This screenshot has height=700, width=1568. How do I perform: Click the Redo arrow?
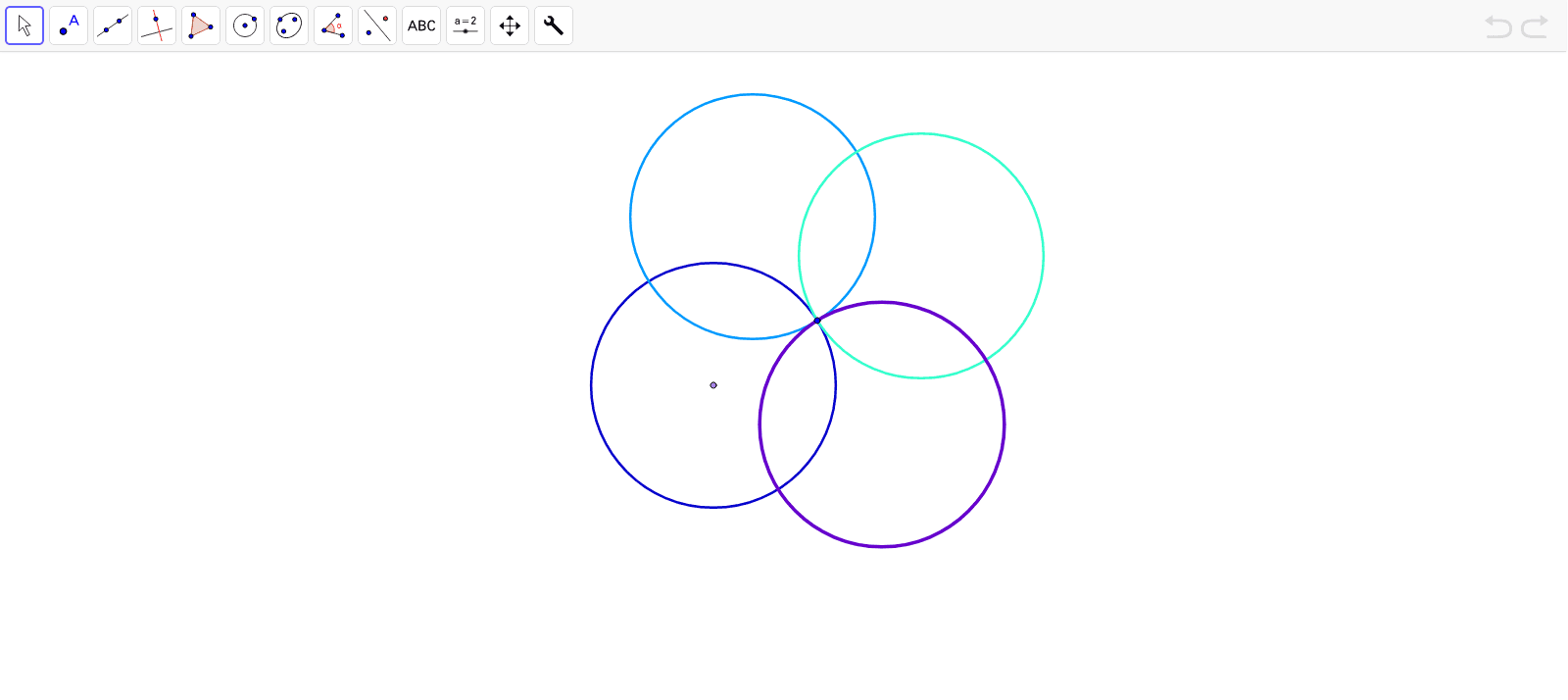1535,26
